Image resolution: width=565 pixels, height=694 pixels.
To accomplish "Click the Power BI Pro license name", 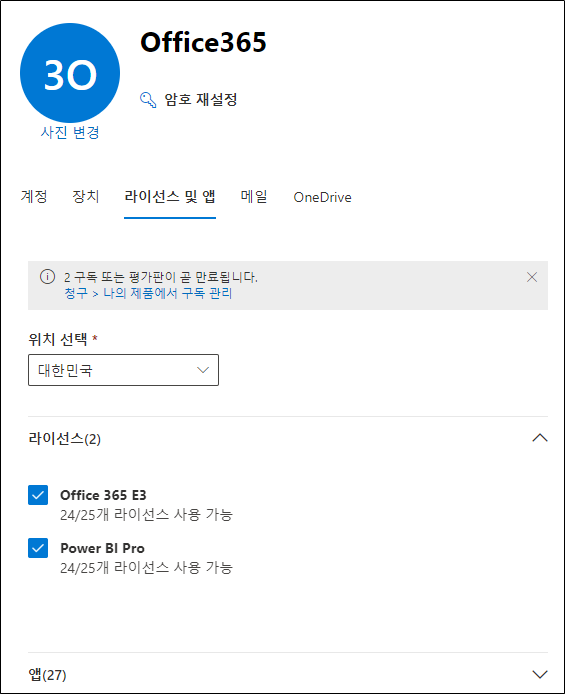I will tap(102, 548).
